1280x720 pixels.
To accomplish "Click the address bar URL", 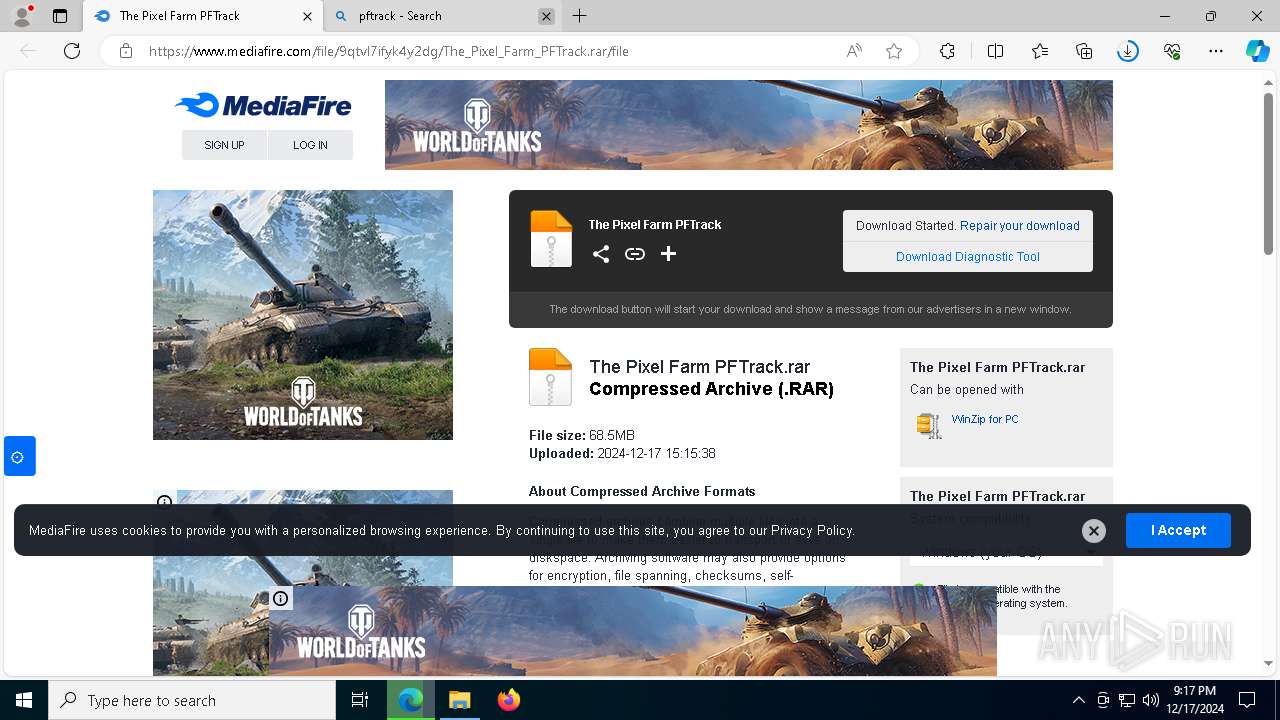I will click(x=389, y=51).
